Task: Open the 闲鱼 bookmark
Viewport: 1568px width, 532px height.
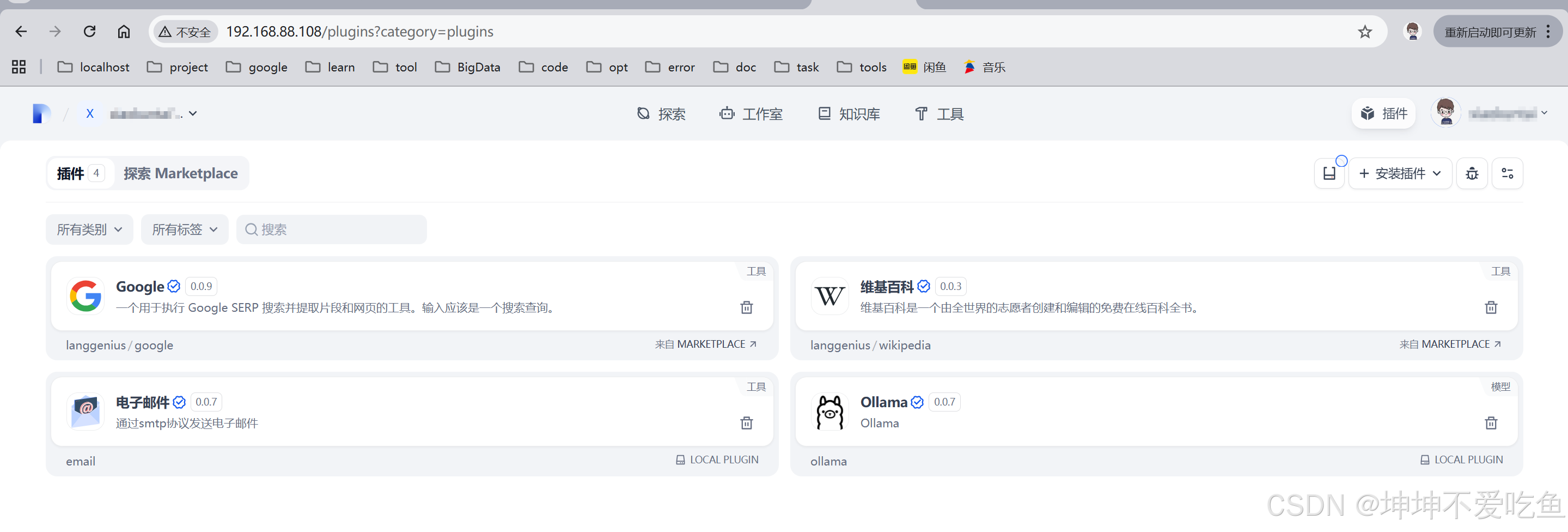Action: 924,67
